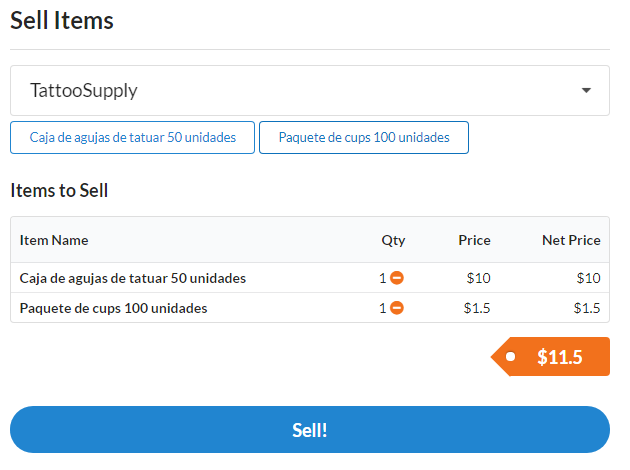
Task: Click the blue Sell! button
Action: (x=310, y=430)
